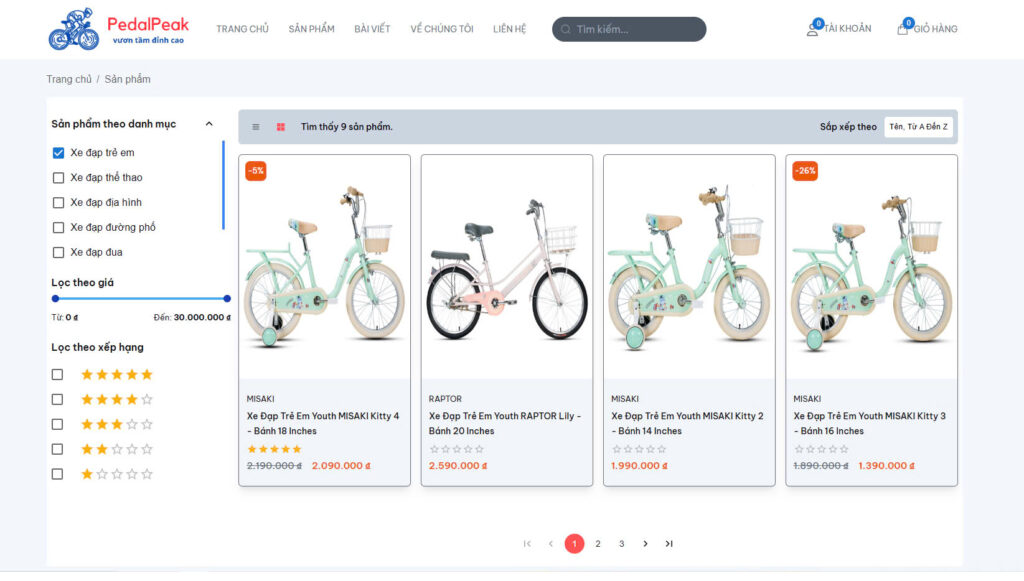
Task: Filter by five star rating checkbox
Action: tap(57, 375)
